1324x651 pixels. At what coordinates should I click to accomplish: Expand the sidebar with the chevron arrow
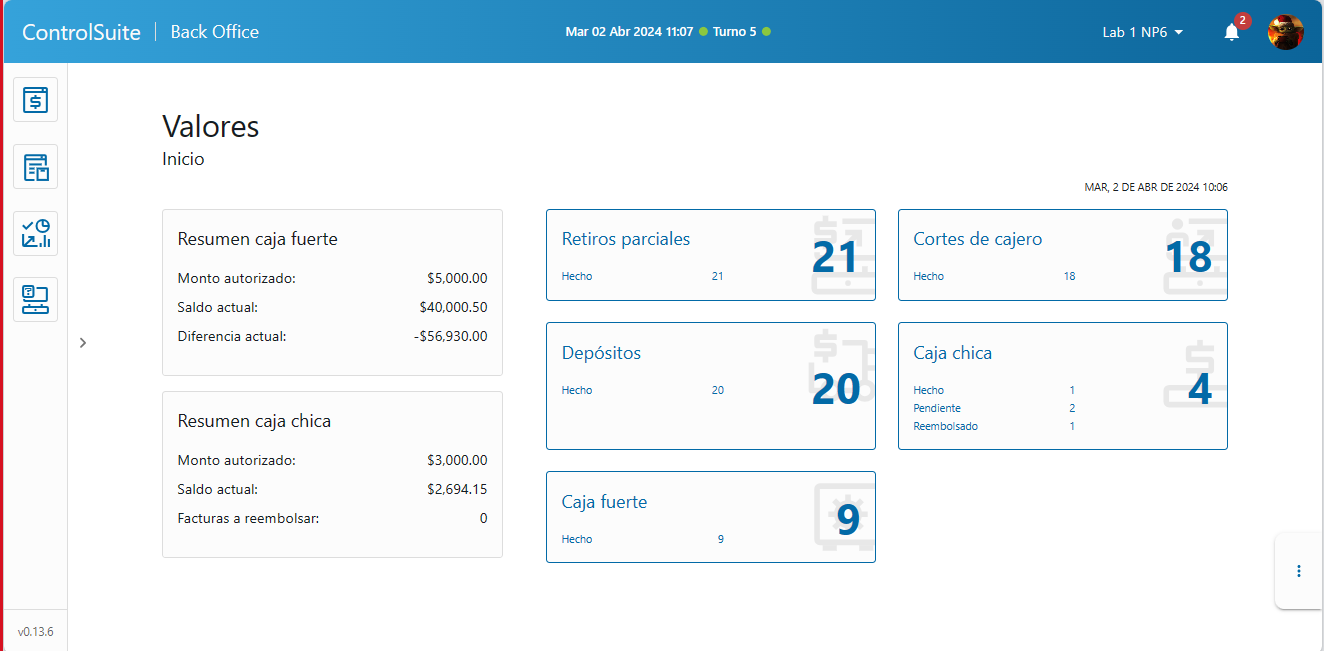coord(83,343)
